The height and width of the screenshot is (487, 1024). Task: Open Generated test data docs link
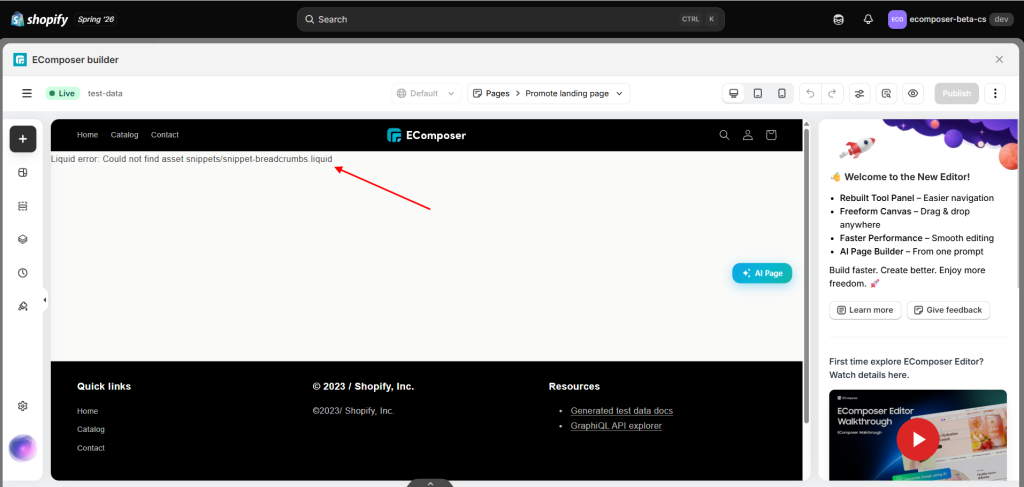[622, 411]
